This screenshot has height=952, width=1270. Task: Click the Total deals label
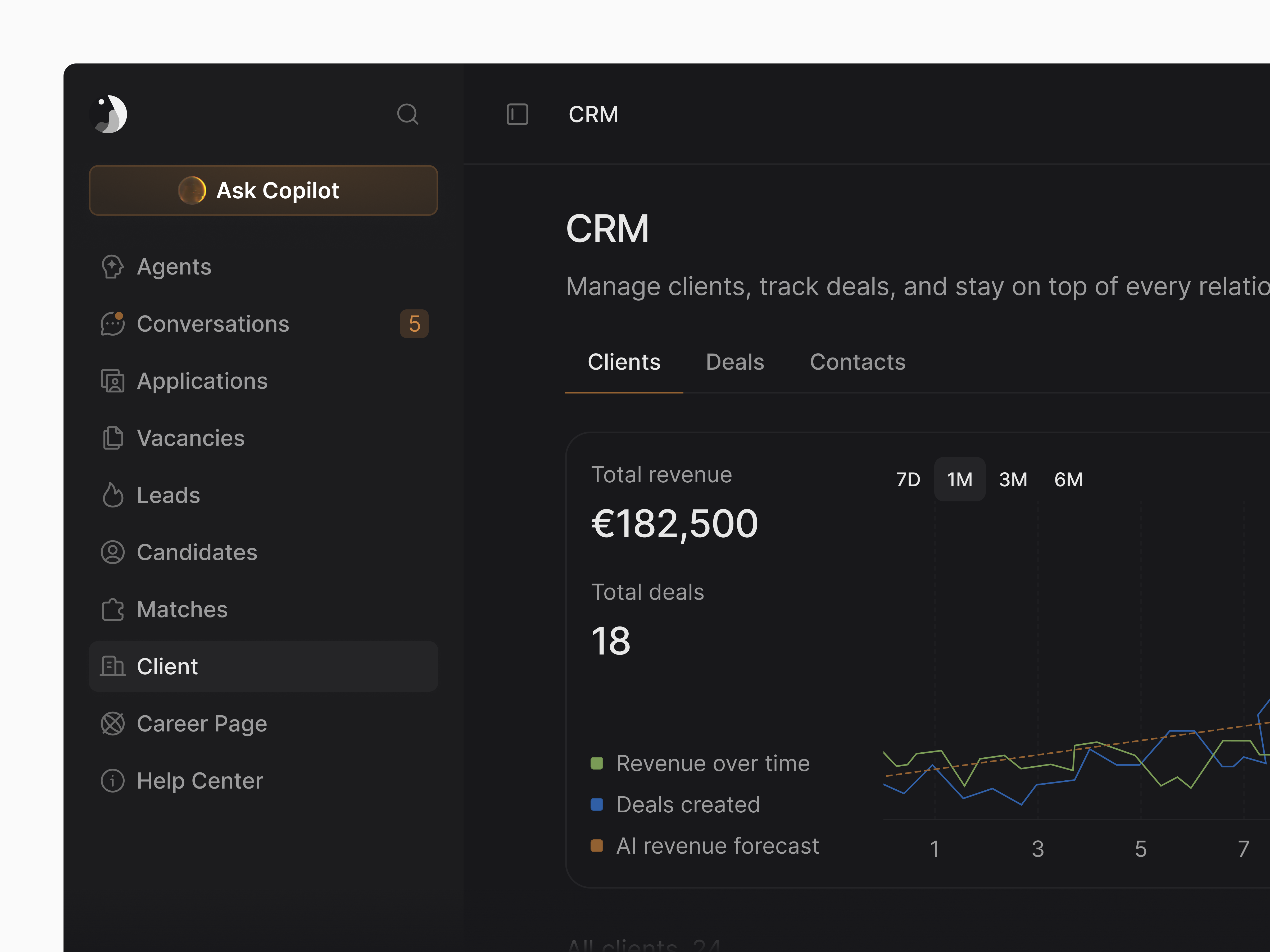point(648,592)
